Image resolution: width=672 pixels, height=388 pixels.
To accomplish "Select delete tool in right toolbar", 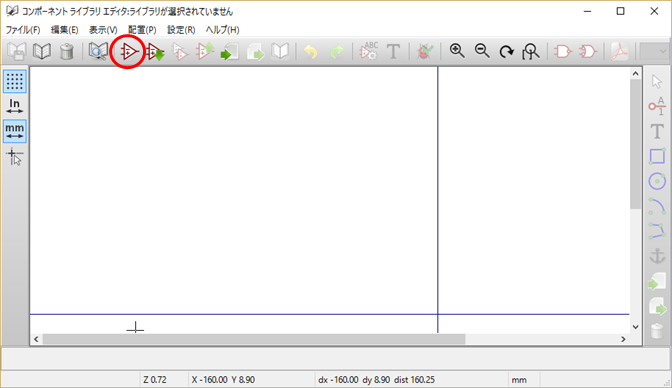I will tap(657, 331).
